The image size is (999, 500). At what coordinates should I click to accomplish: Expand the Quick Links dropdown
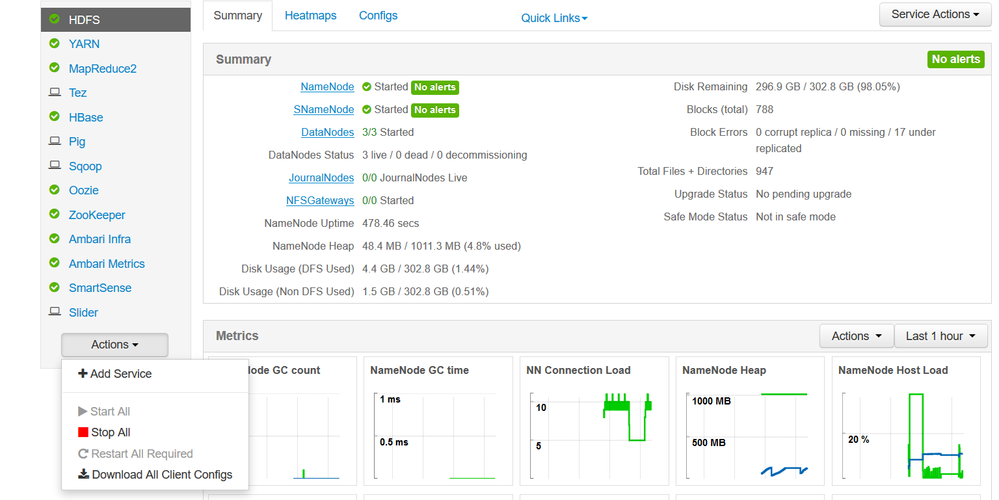[x=554, y=18]
